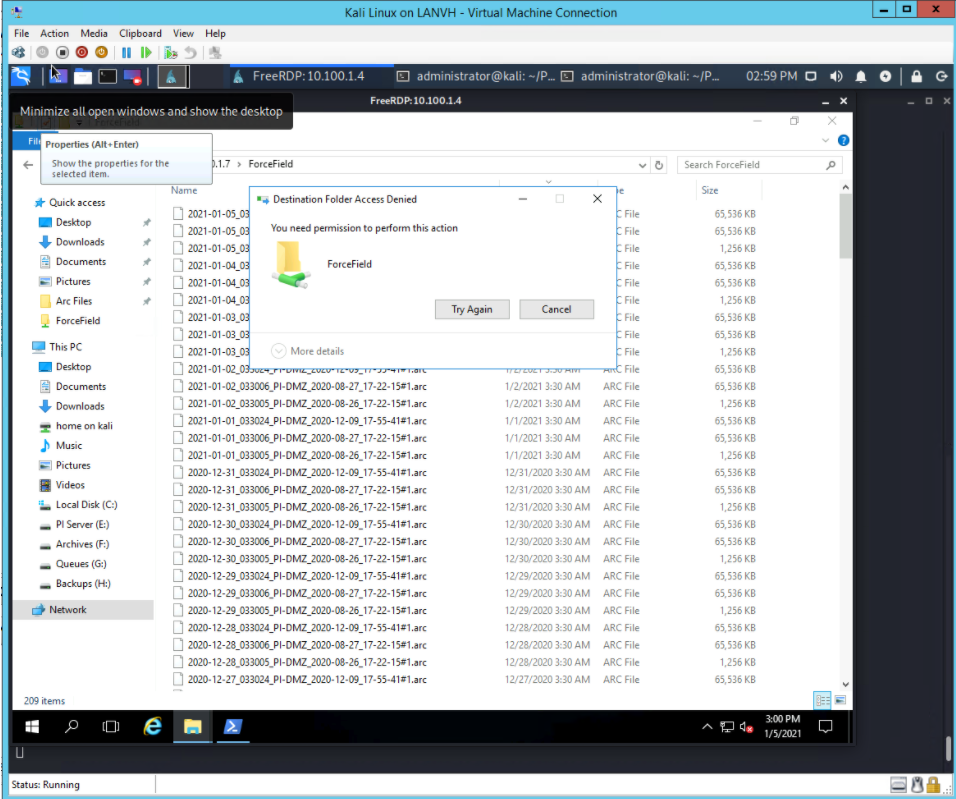Click the column sort chevron above date column

pyautogui.click(x=548, y=182)
